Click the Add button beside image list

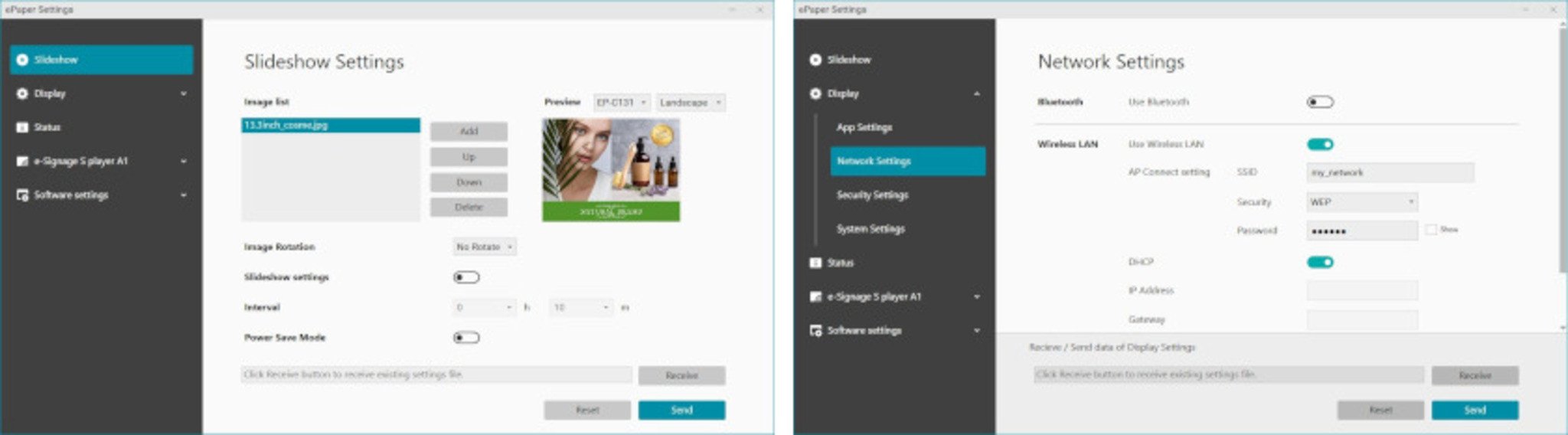pos(469,132)
